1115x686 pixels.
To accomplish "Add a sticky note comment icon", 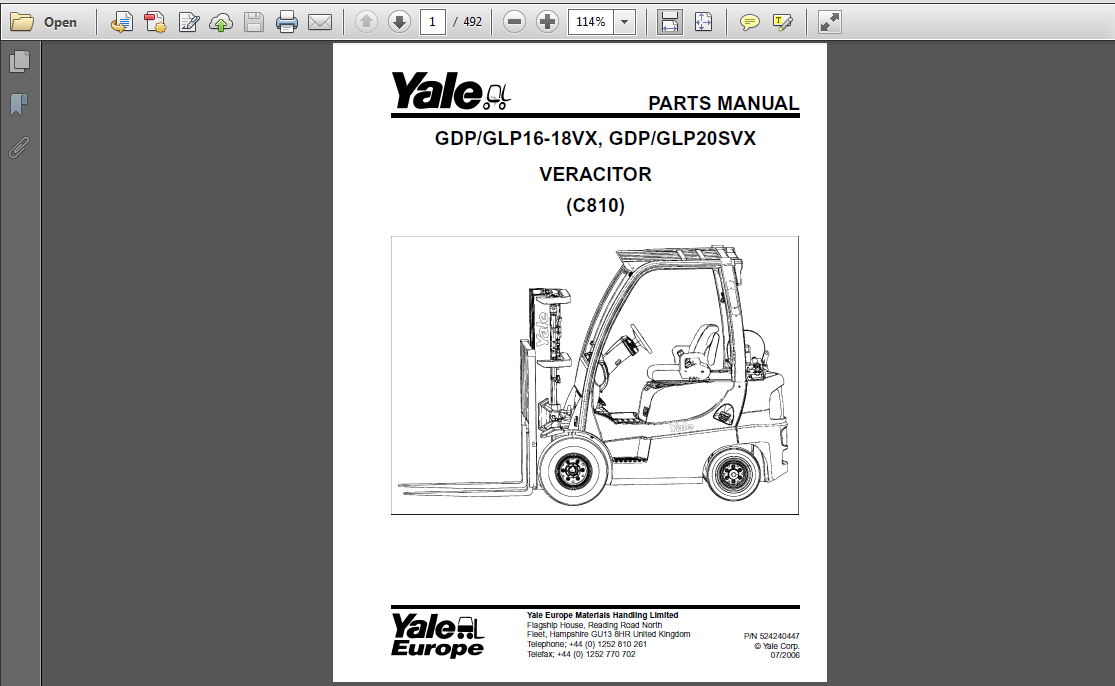I will (x=749, y=23).
